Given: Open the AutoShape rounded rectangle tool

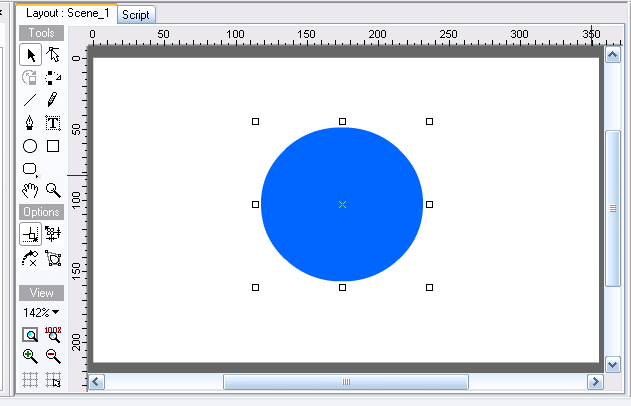Looking at the screenshot, I should coord(31,169).
